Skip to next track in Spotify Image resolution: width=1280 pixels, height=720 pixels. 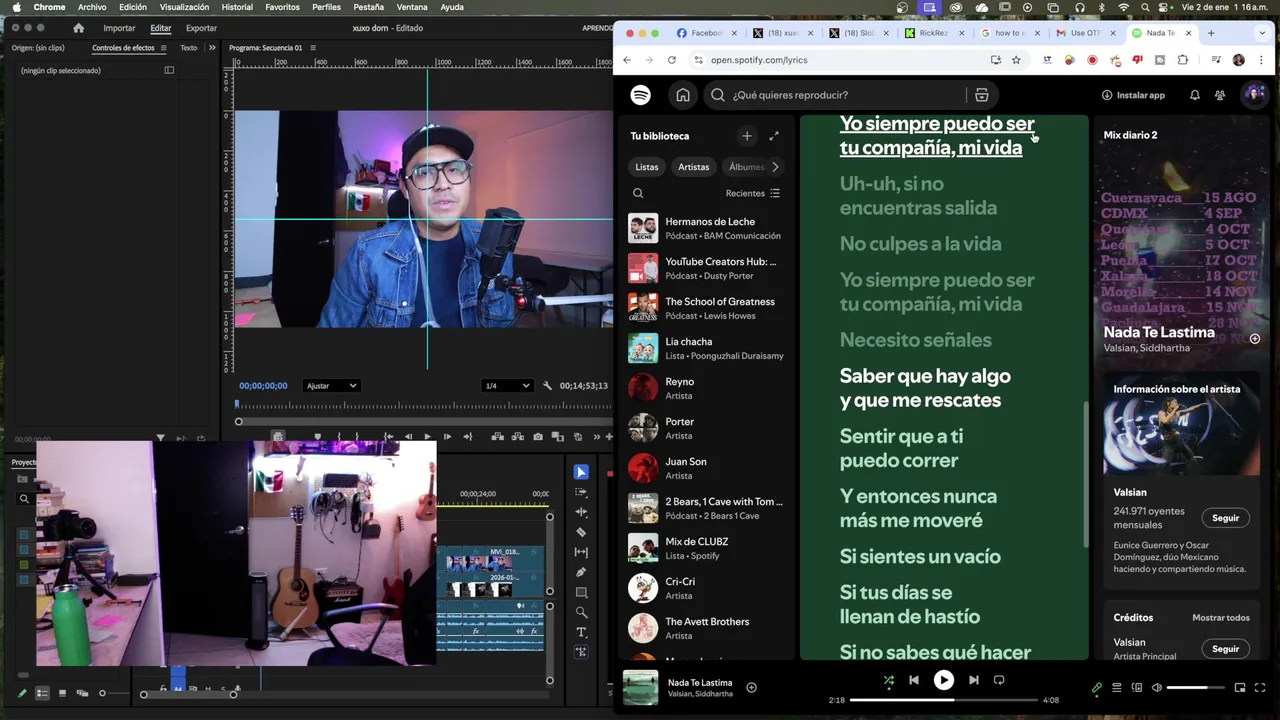(973, 680)
